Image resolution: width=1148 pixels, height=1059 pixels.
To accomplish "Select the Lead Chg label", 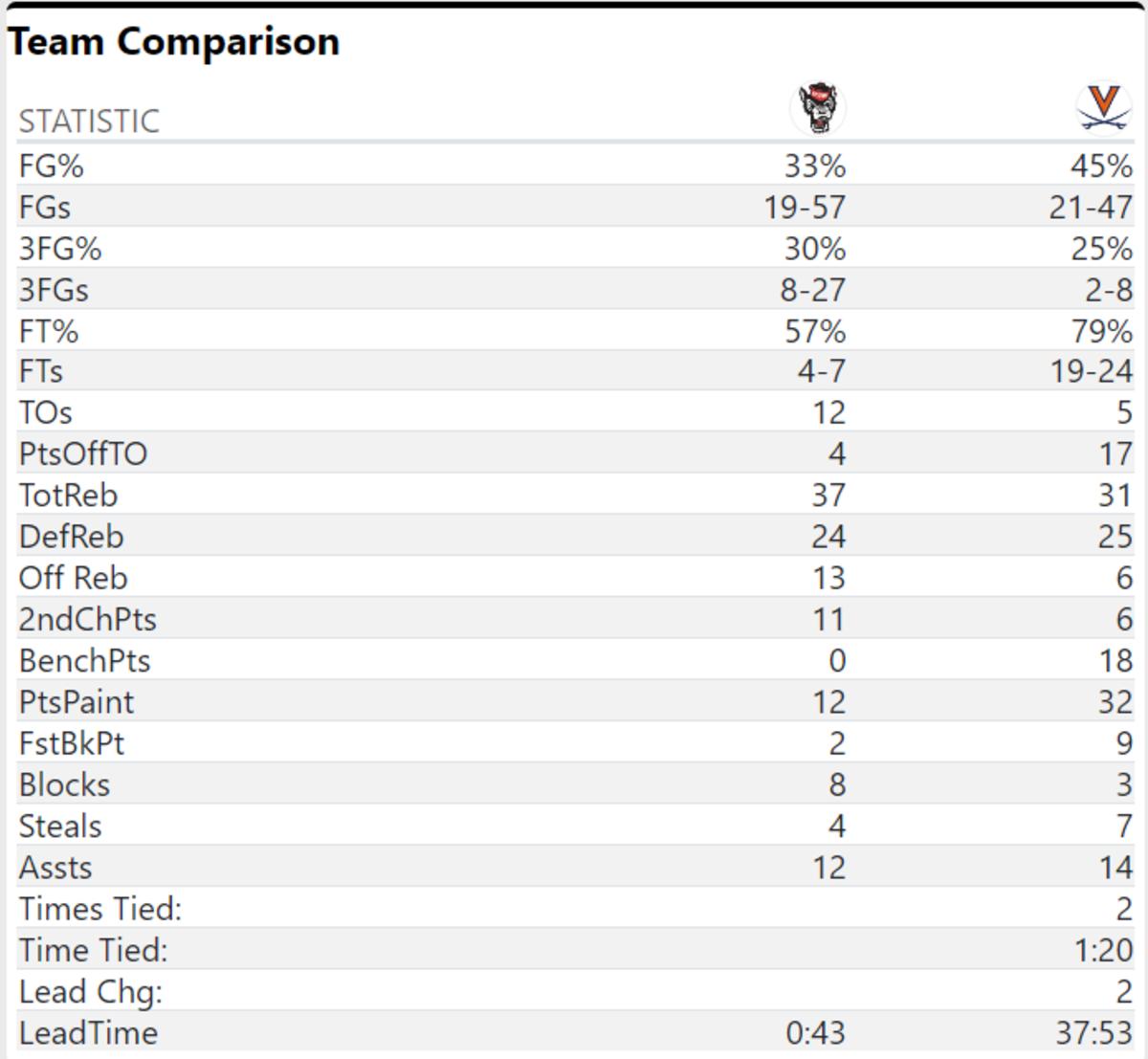I will 90,992.
